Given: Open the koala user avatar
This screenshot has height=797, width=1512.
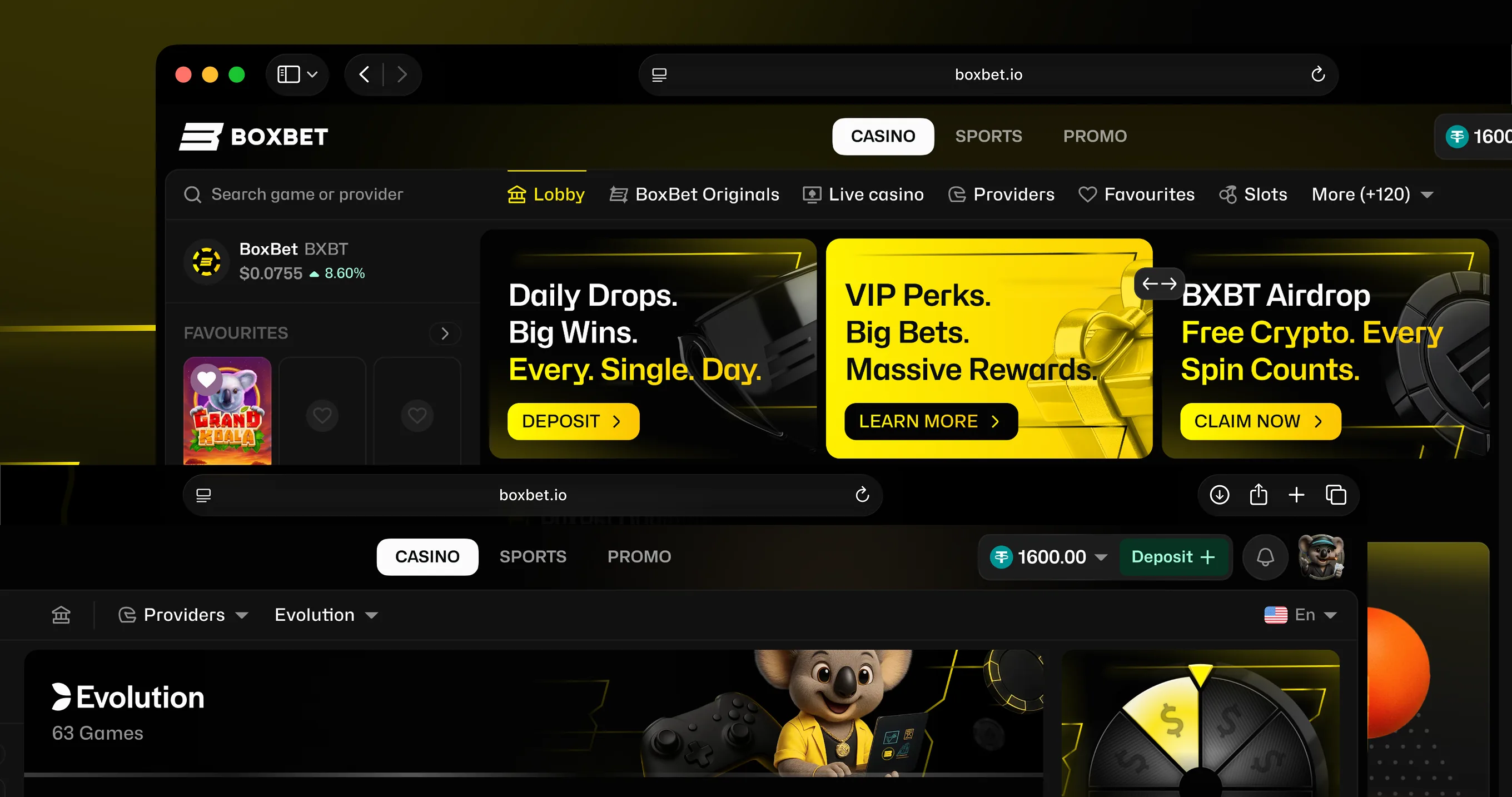Looking at the screenshot, I should pyautogui.click(x=1321, y=557).
